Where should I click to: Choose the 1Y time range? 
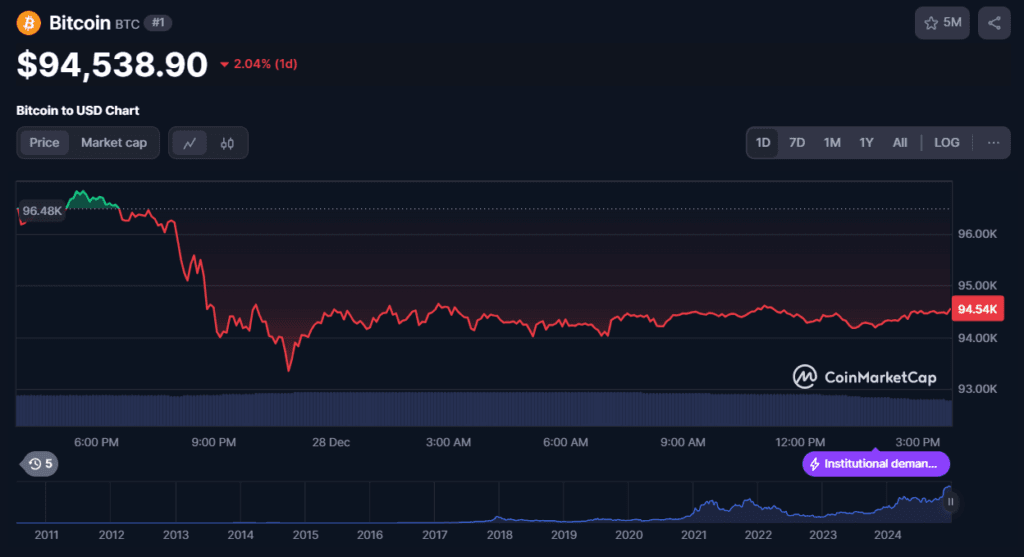[x=866, y=142]
